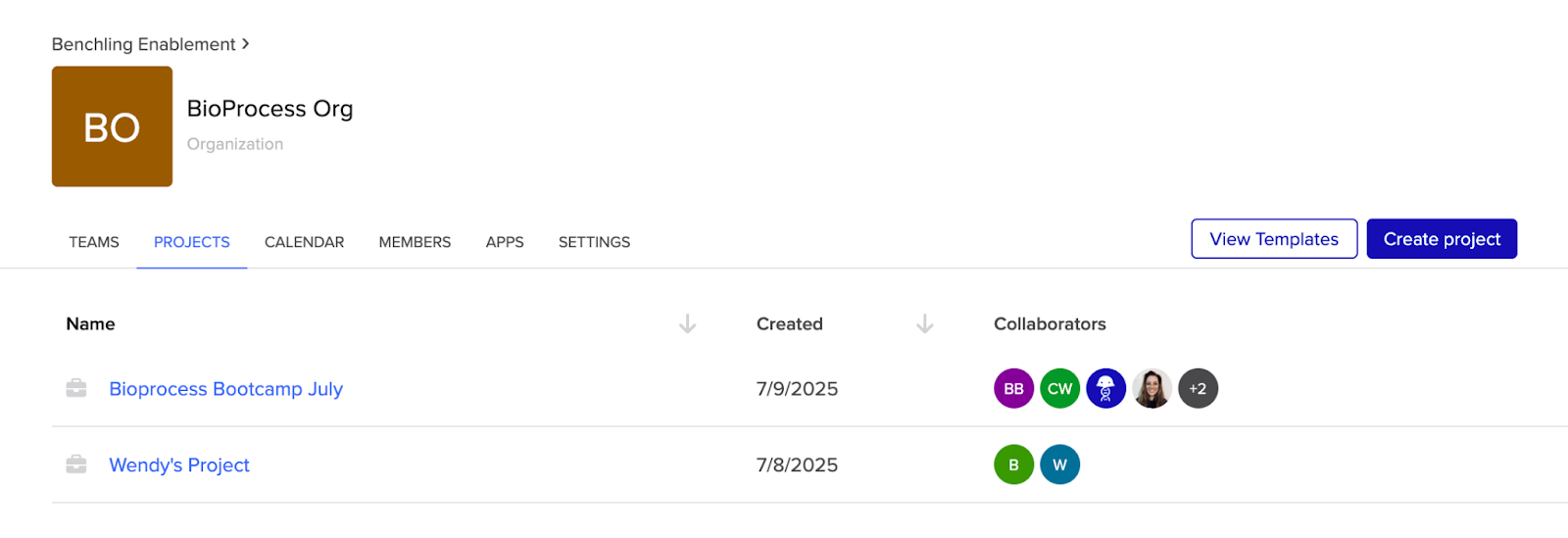1568x538 pixels.
Task: Click the purple BB collaborator avatar
Action: coord(1013,389)
